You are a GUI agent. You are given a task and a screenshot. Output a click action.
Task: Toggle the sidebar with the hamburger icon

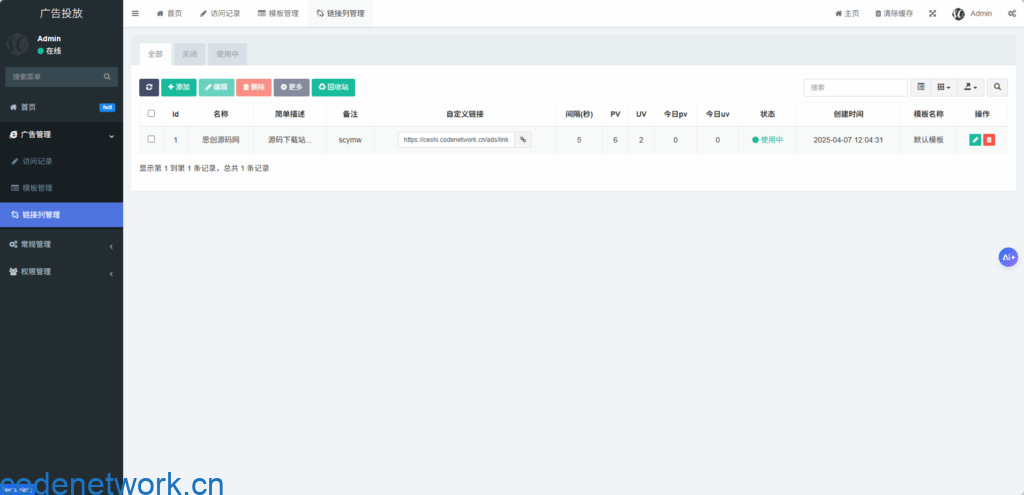(135, 13)
